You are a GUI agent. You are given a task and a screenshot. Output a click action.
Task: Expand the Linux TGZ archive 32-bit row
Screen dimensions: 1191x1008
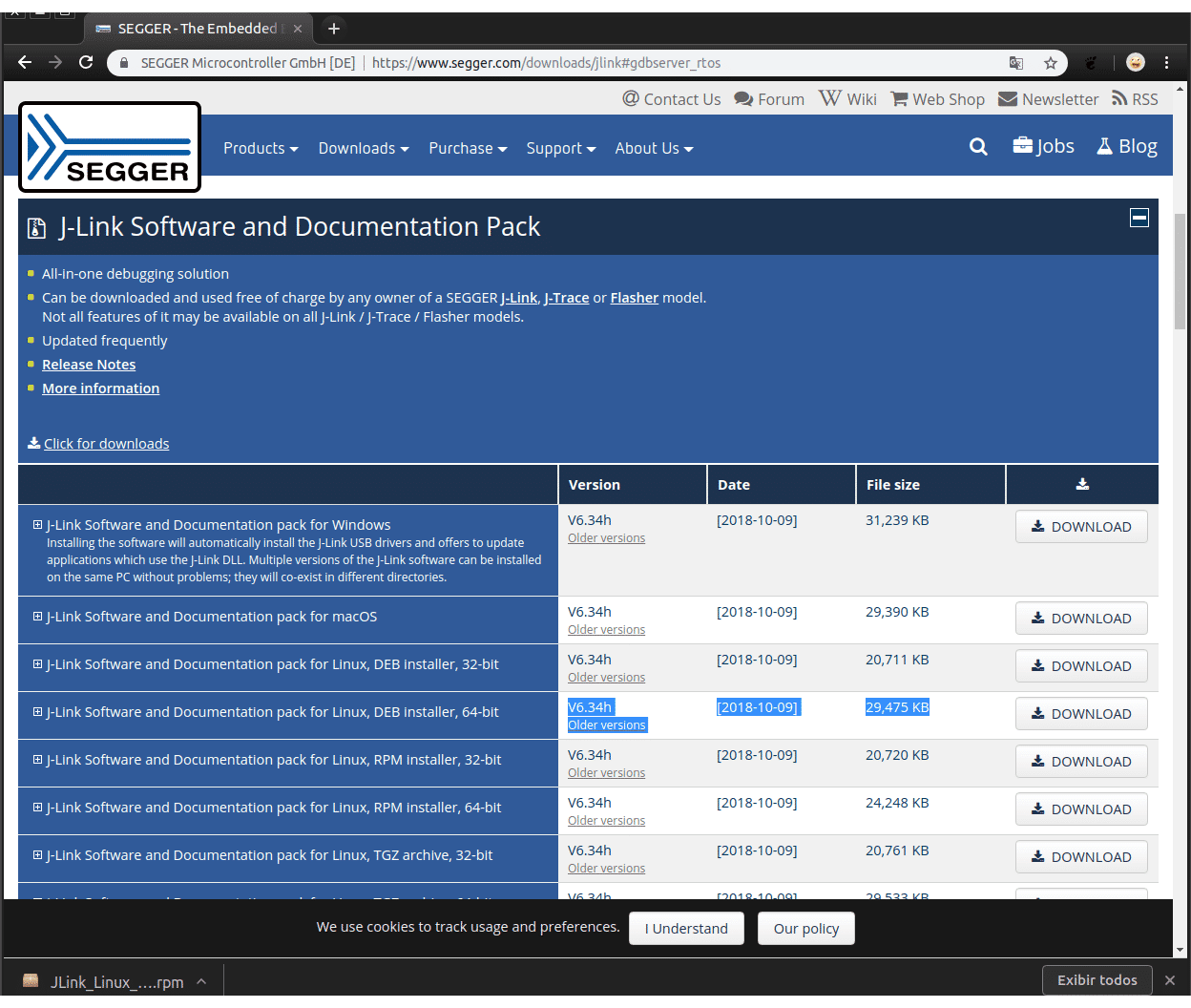click(x=38, y=855)
